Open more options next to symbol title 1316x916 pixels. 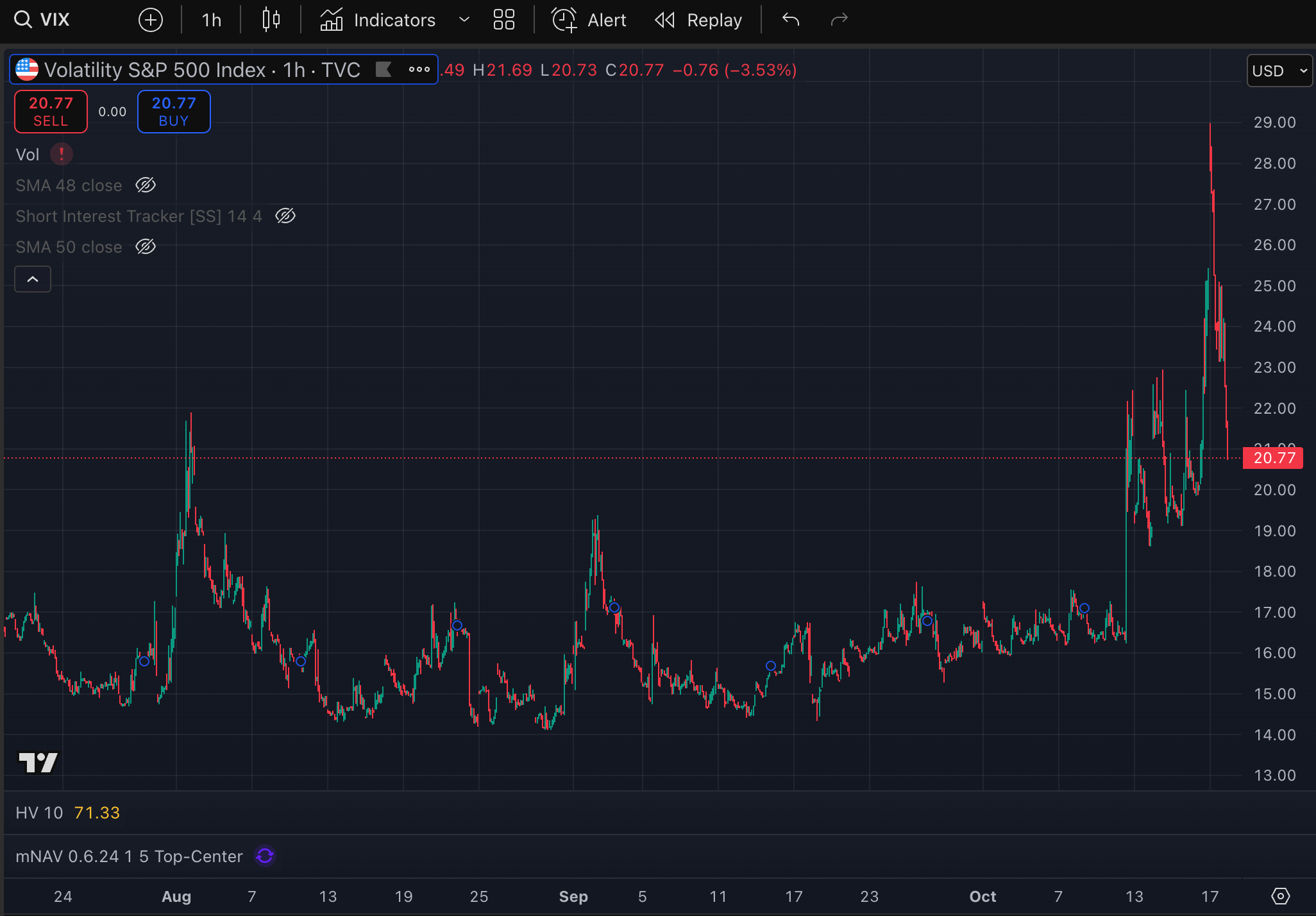point(419,69)
